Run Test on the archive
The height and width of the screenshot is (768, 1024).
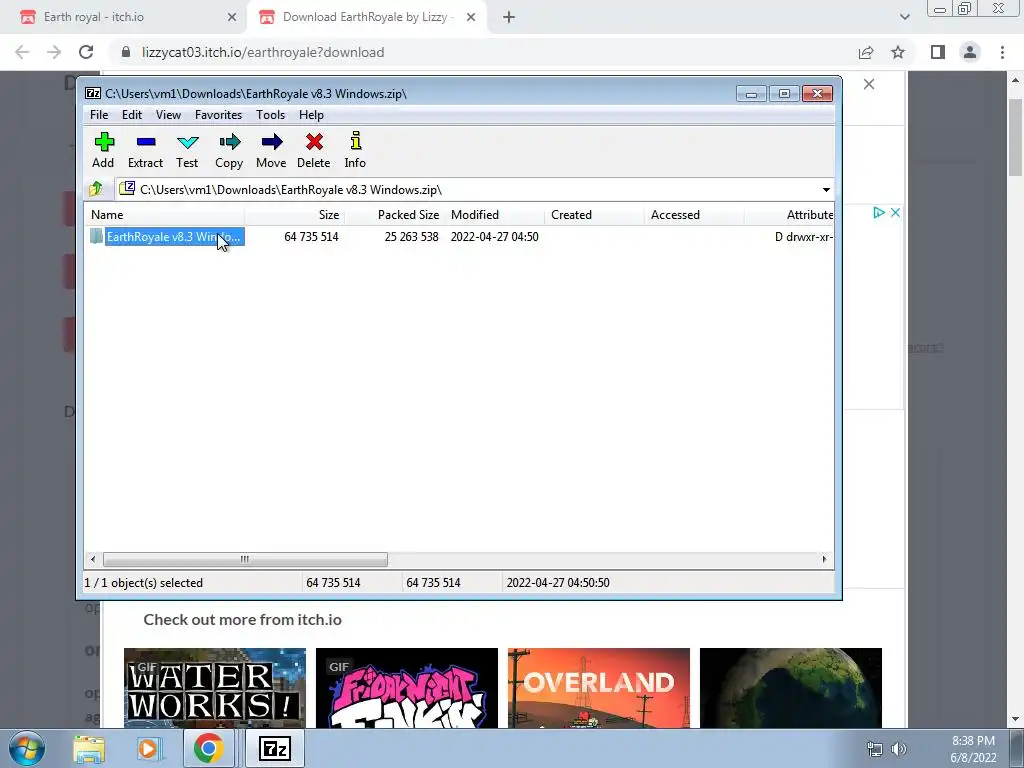coord(187,150)
